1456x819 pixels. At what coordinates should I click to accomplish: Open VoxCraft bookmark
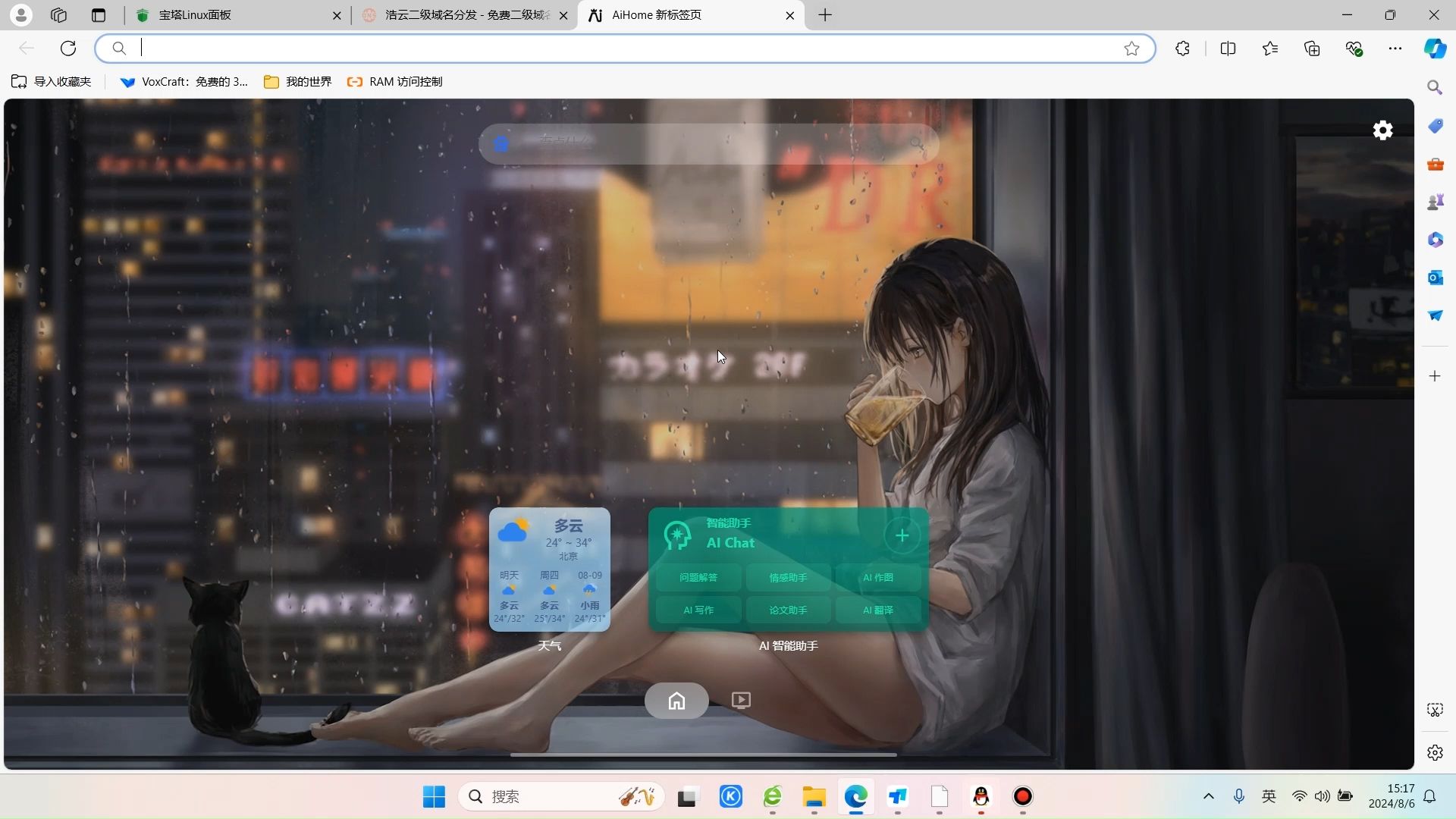tap(184, 82)
